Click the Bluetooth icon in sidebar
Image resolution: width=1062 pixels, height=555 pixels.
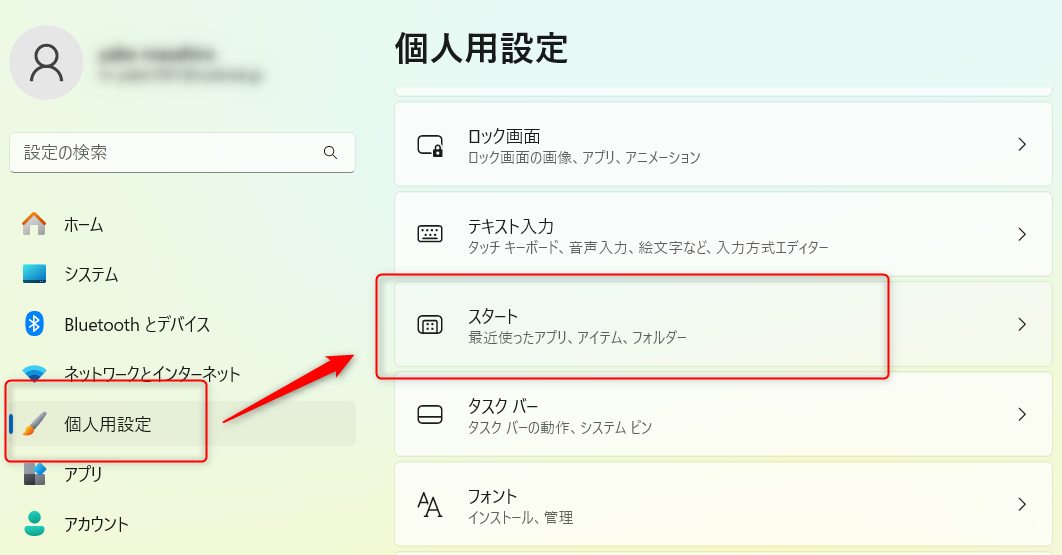click(34, 324)
